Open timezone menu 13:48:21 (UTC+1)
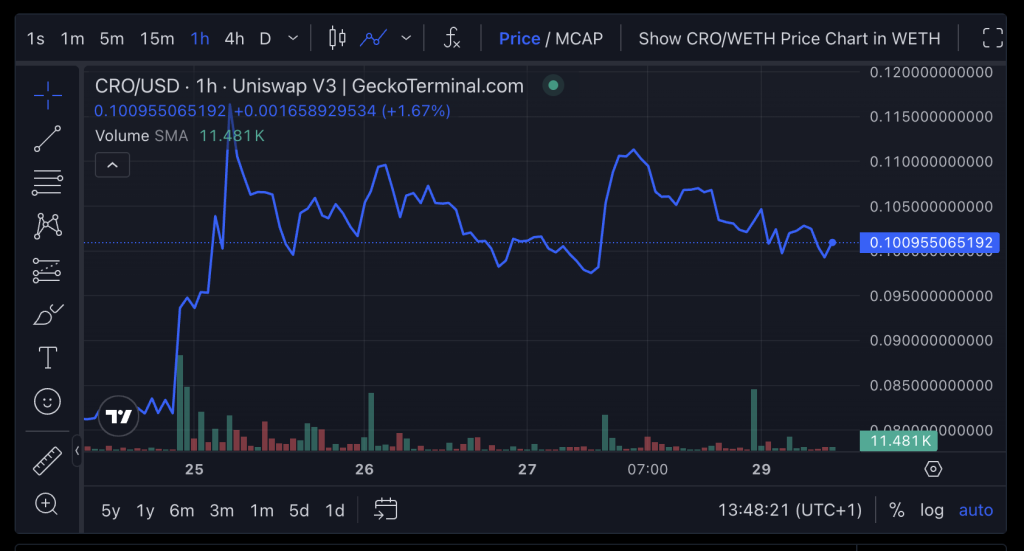 point(790,510)
